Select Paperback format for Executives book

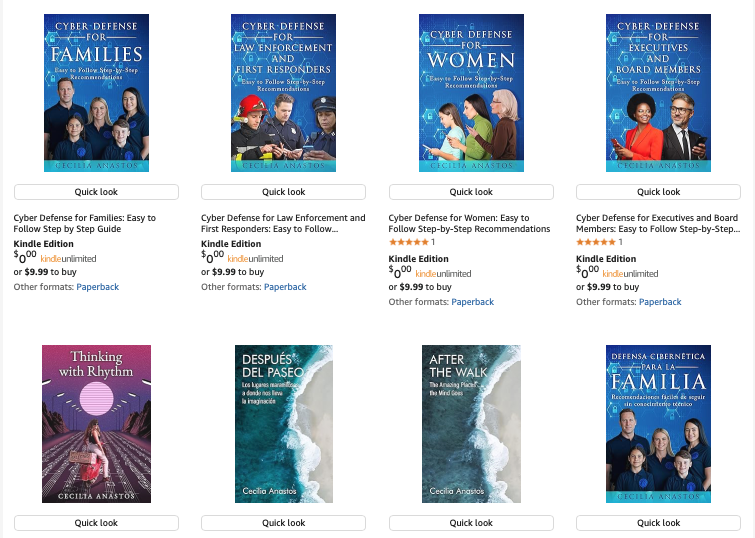(x=660, y=302)
